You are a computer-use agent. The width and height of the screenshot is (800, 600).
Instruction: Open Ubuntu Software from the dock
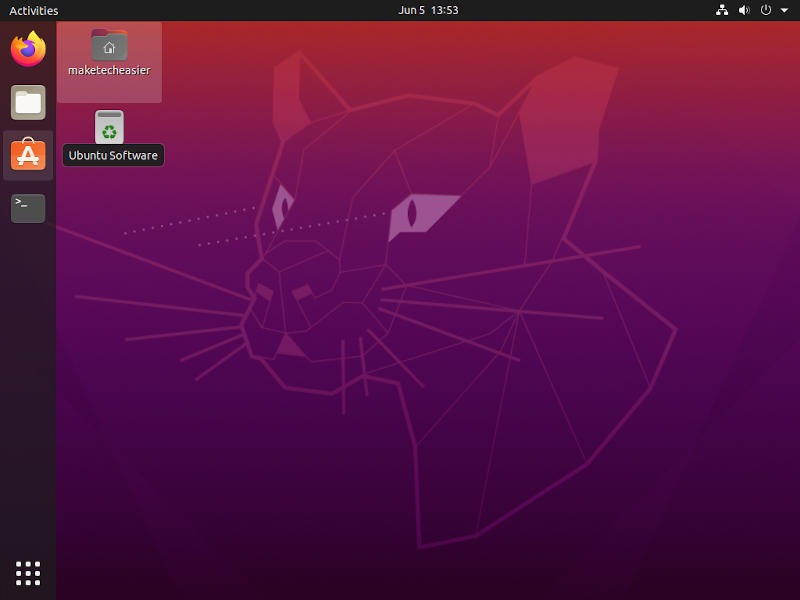(x=26, y=155)
